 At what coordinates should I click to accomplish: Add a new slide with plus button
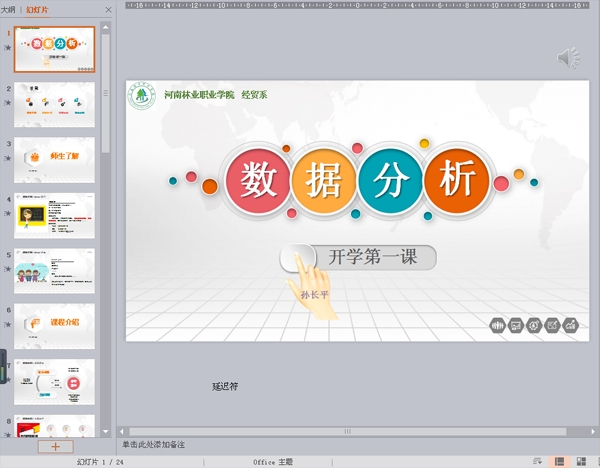tap(55, 447)
